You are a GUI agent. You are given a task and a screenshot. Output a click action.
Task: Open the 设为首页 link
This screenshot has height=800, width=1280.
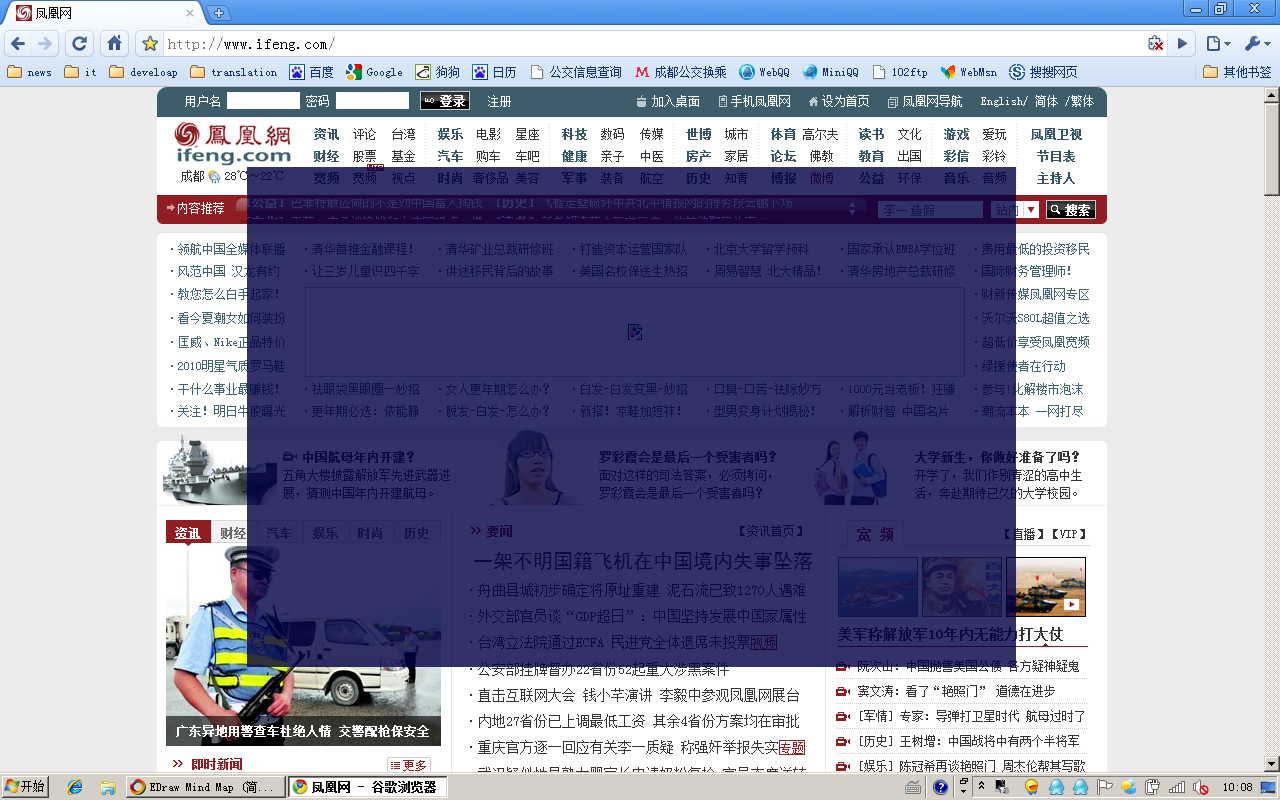click(838, 101)
